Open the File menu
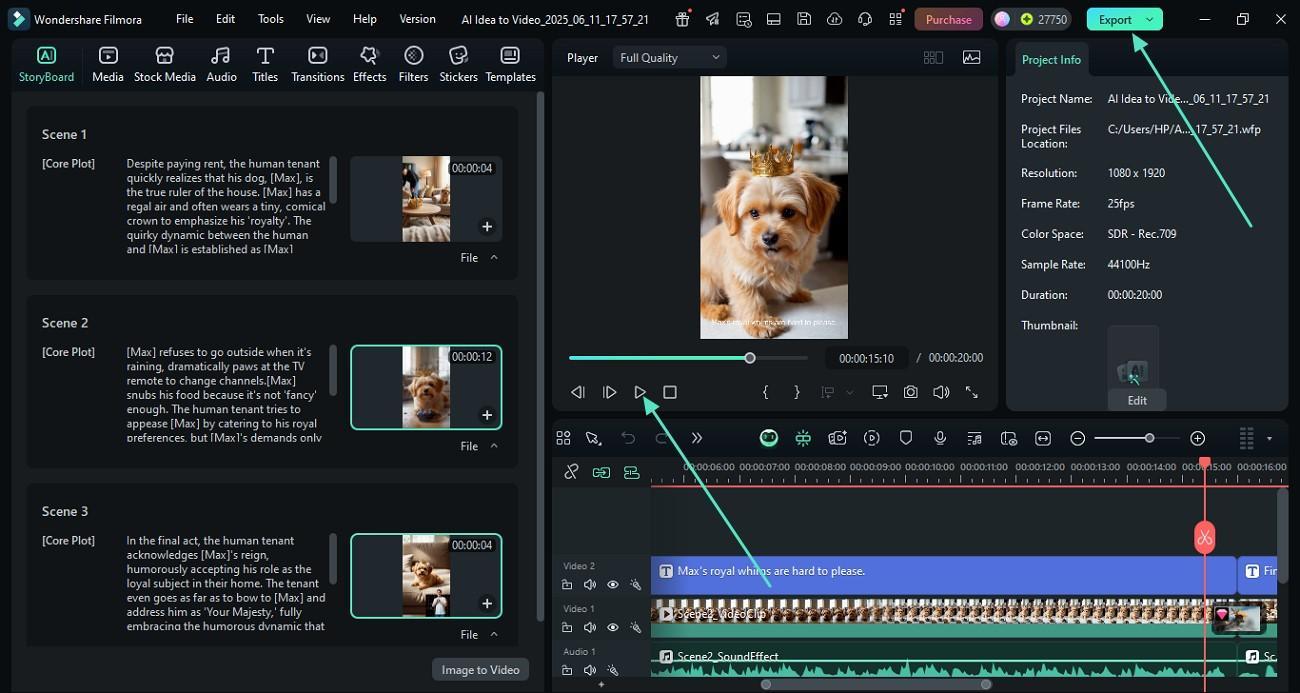1300x693 pixels. coord(185,19)
